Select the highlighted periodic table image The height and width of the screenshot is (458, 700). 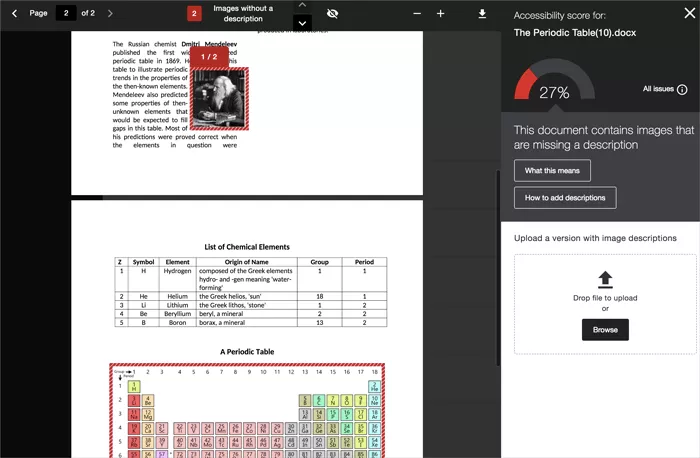tap(246, 412)
